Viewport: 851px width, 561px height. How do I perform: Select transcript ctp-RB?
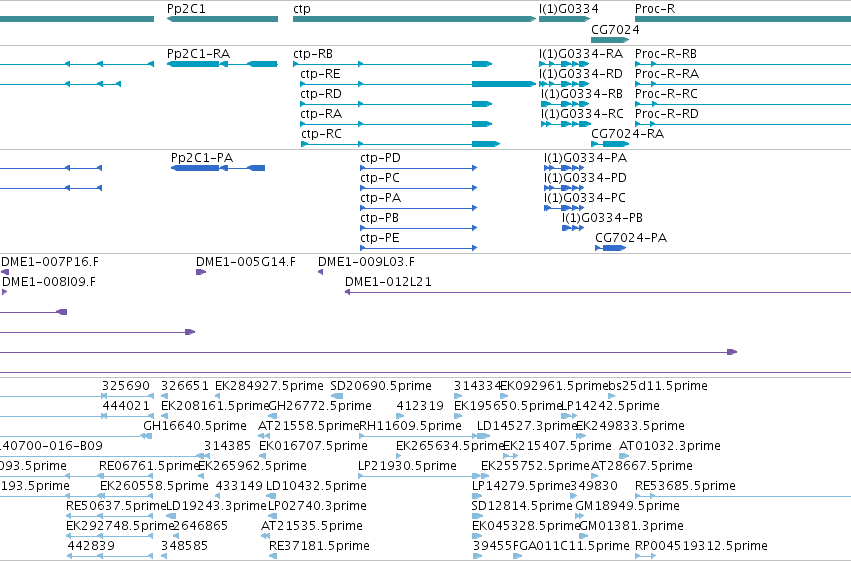click(313, 54)
